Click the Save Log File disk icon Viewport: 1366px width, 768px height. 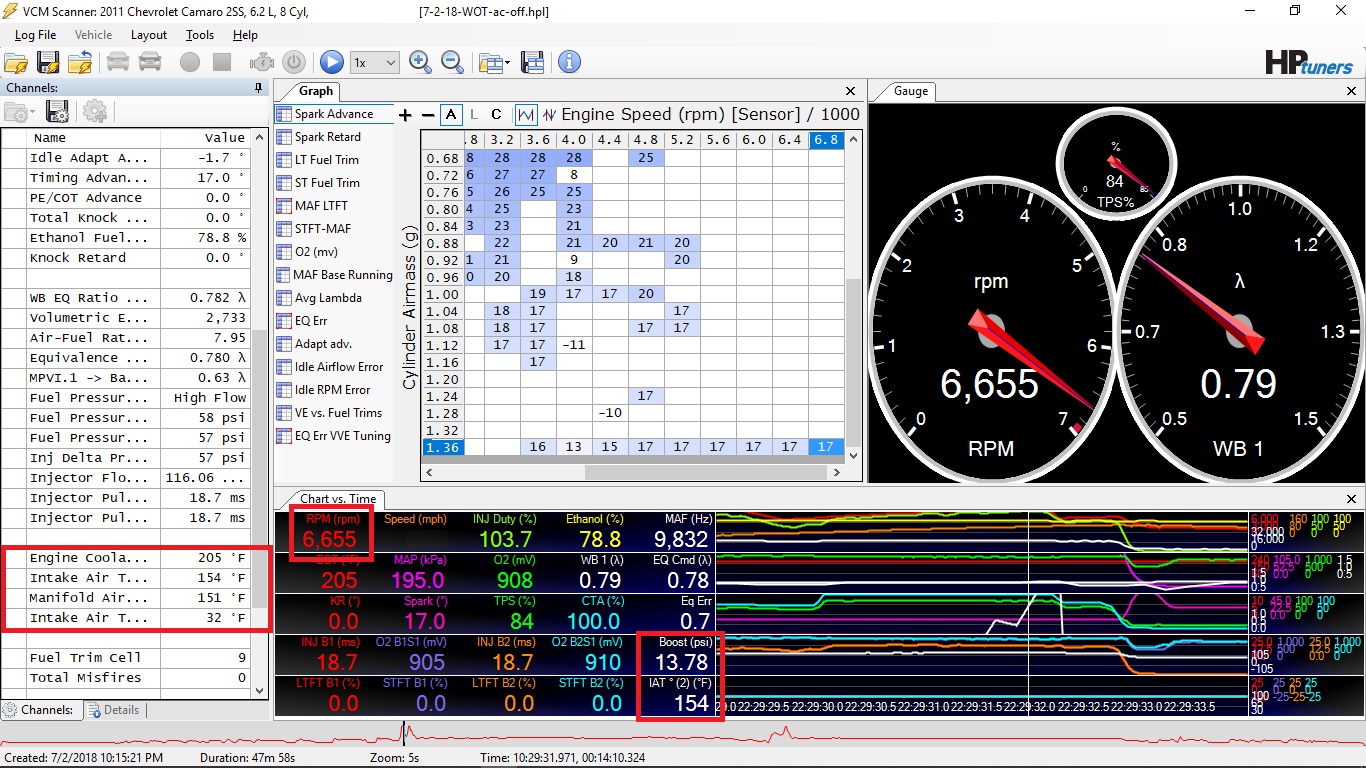tap(48, 62)
